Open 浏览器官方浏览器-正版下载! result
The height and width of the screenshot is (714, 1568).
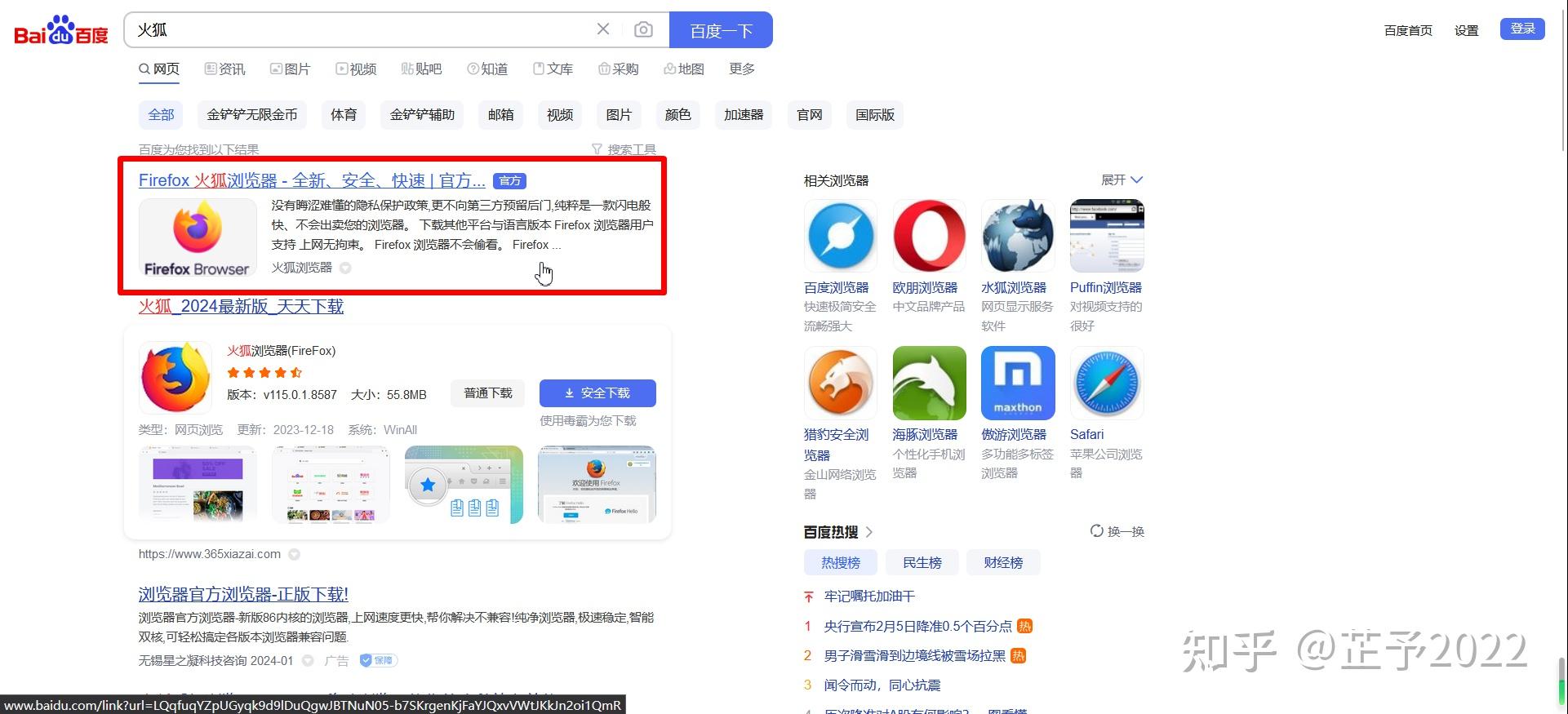tap(243, 594)
